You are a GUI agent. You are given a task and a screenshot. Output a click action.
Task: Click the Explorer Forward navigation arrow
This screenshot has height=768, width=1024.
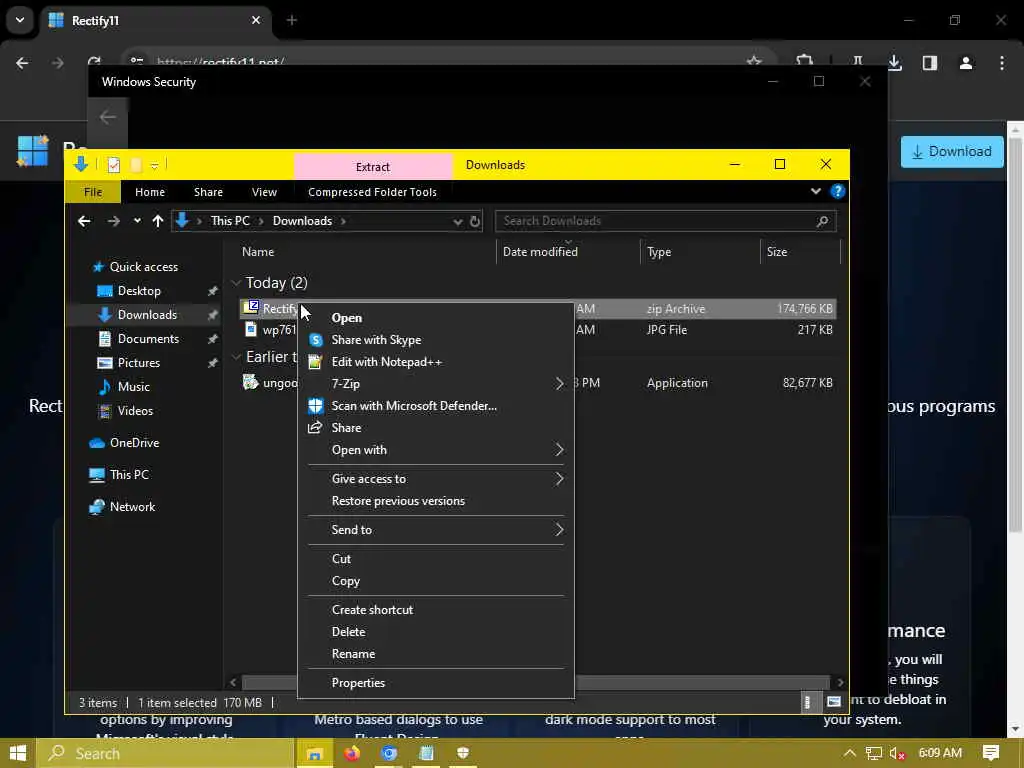114,221
